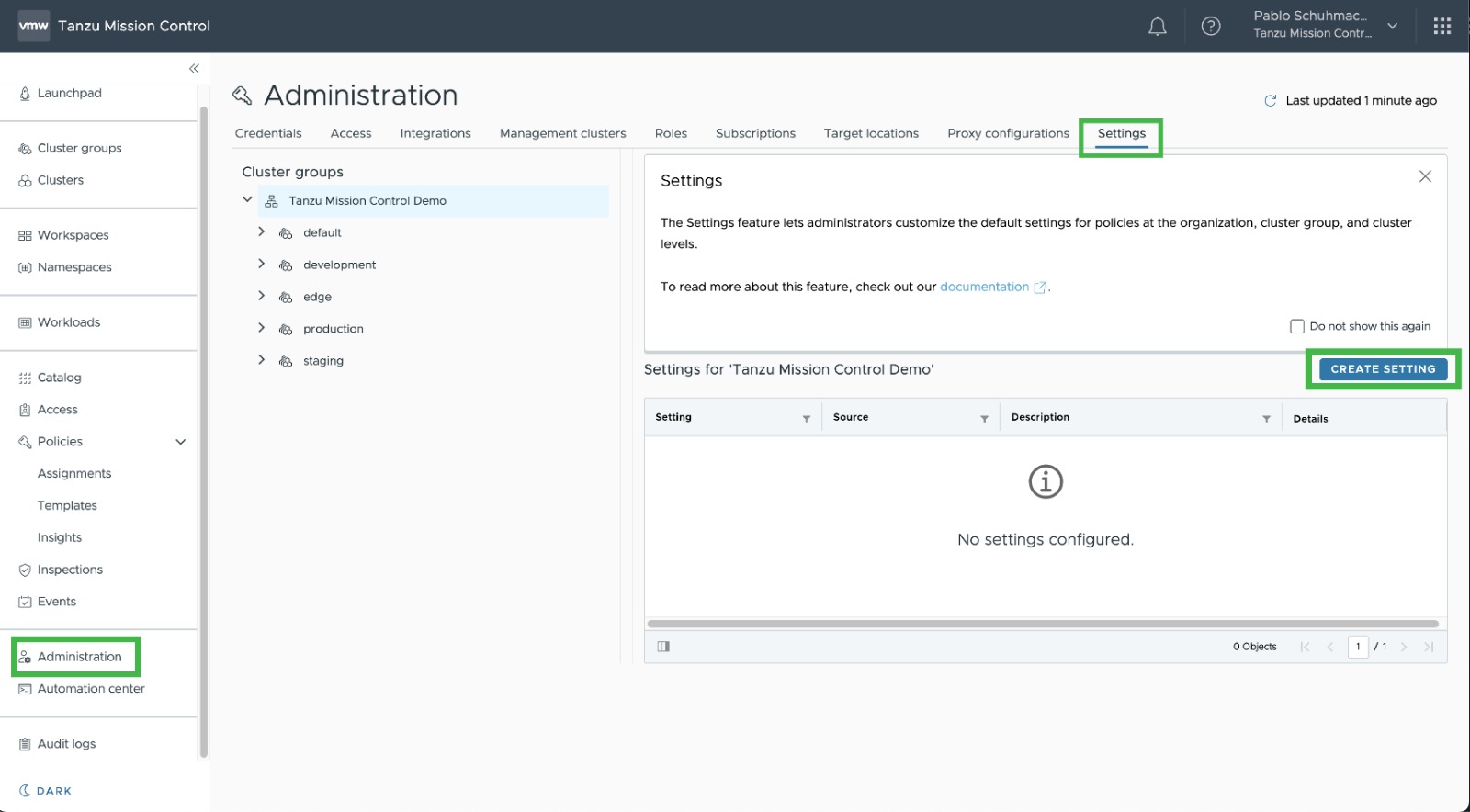Open Policy Assignments in sidebar

pos(74,474)
